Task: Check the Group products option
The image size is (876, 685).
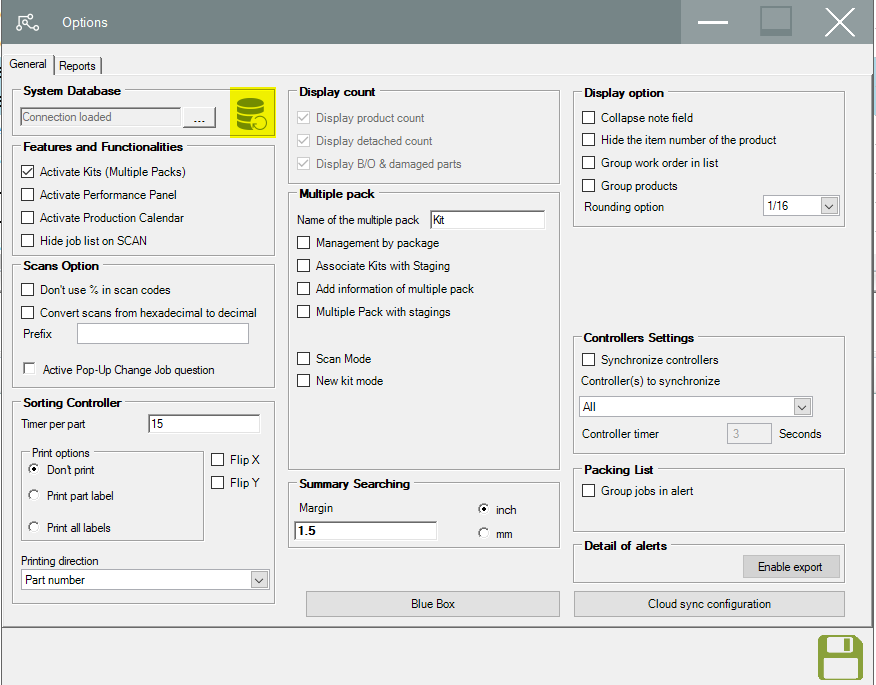Action: click(x=588, y=185)
